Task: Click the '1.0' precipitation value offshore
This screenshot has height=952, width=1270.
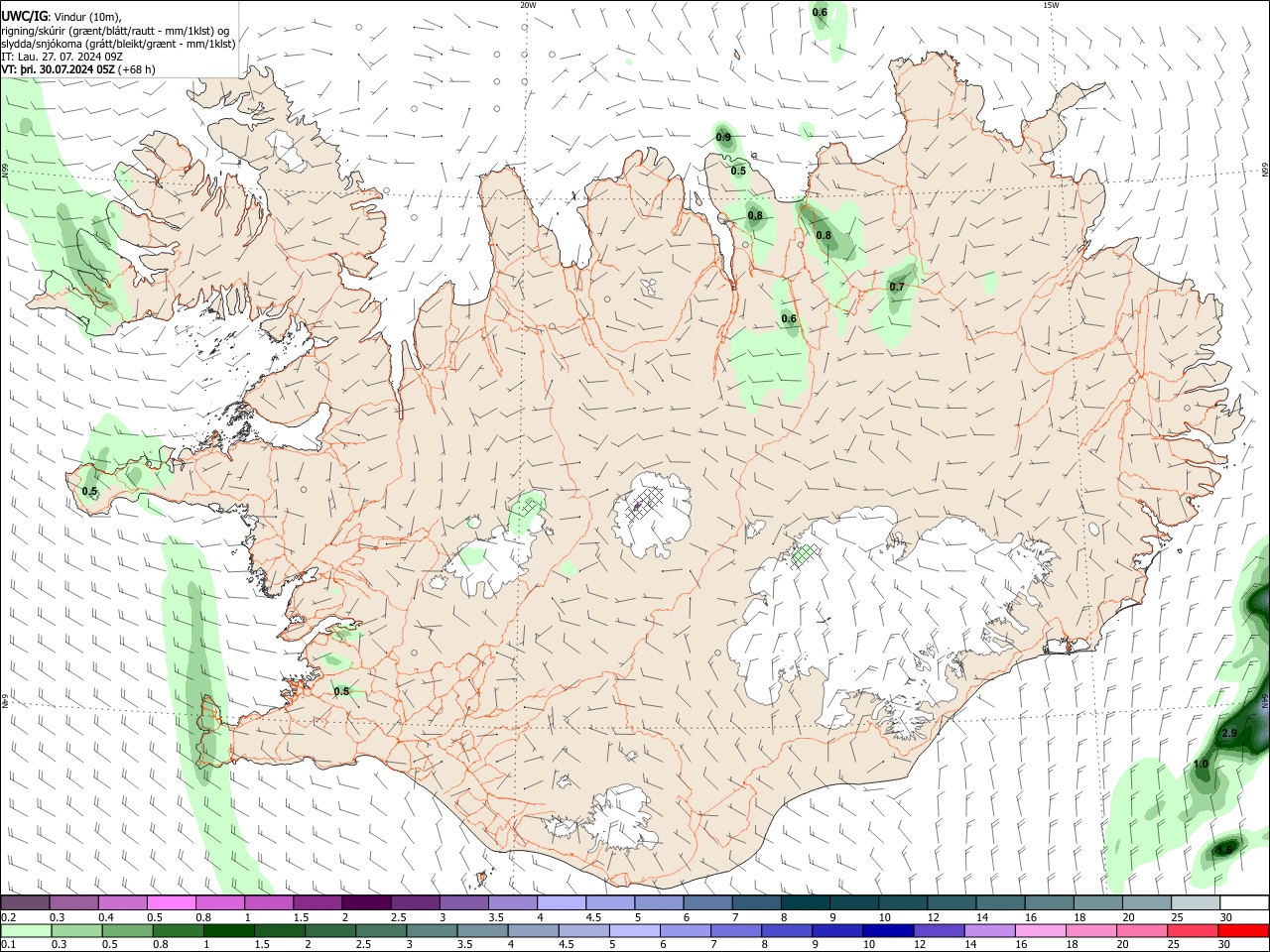Action: pyautogui.click(x=1201, y=764)
